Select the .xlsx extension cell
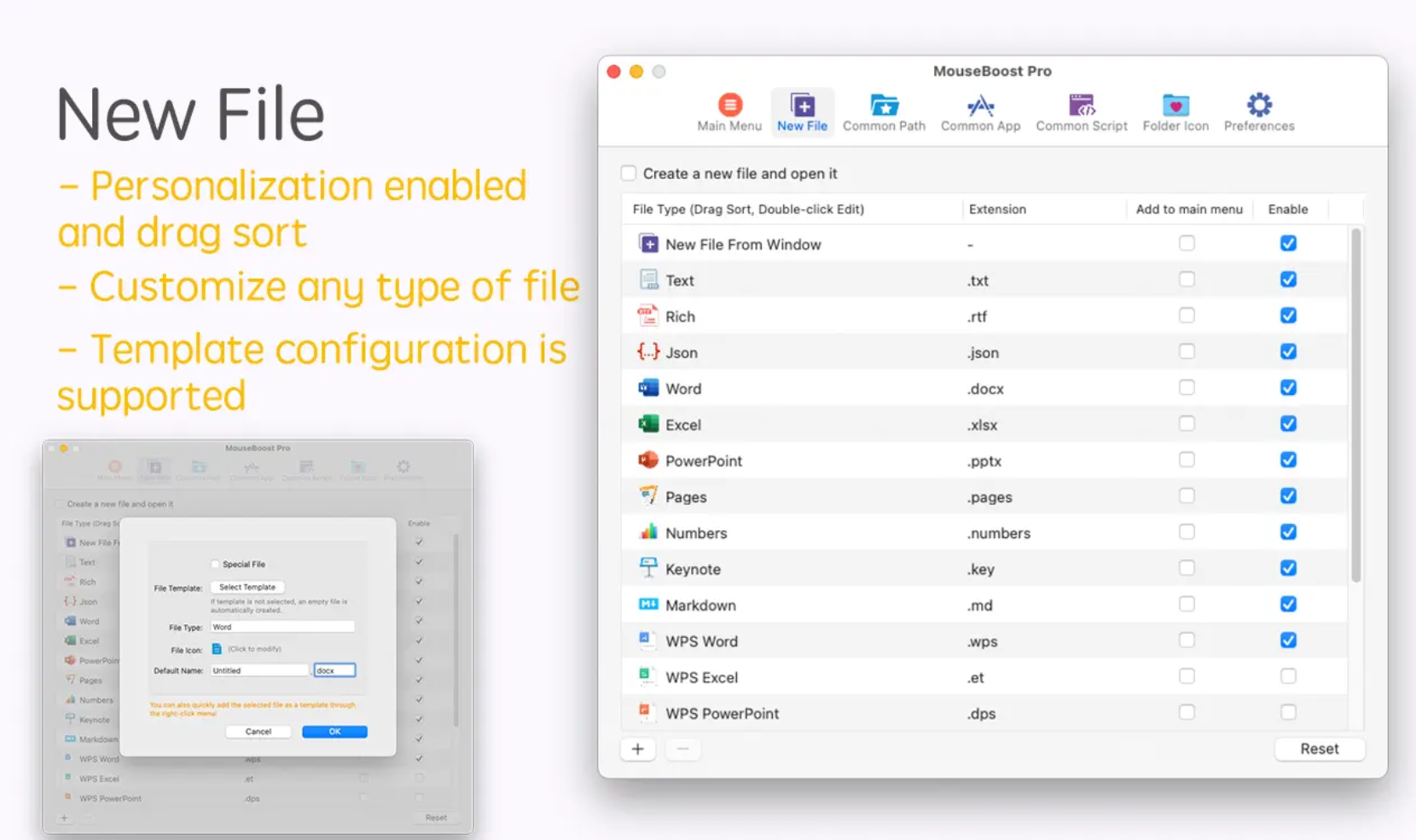Image resolution: width=1416 pixels, height=840 pixels. pyautogui.click(x=982, y=425)
